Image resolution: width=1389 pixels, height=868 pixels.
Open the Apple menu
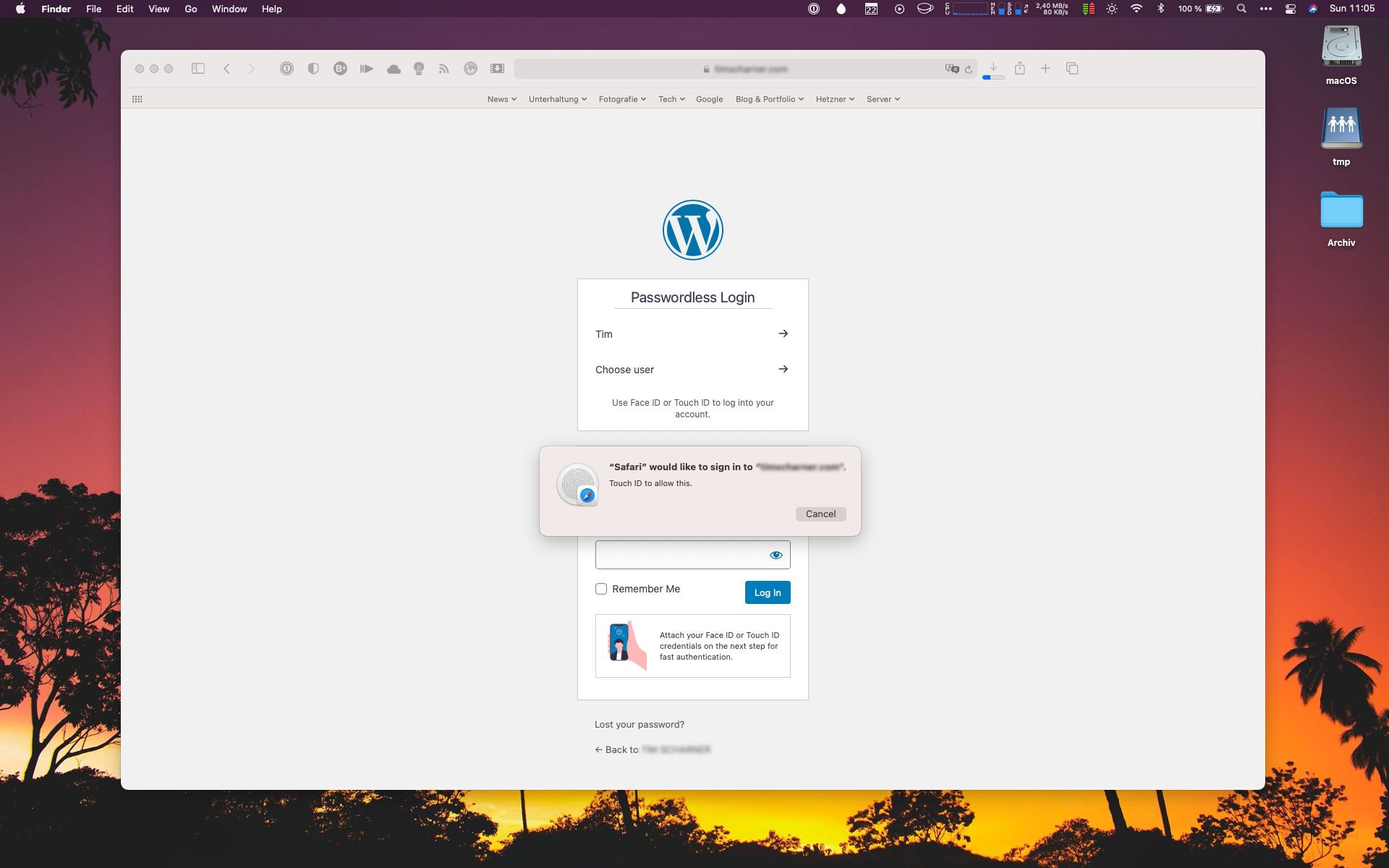point(20,9)
